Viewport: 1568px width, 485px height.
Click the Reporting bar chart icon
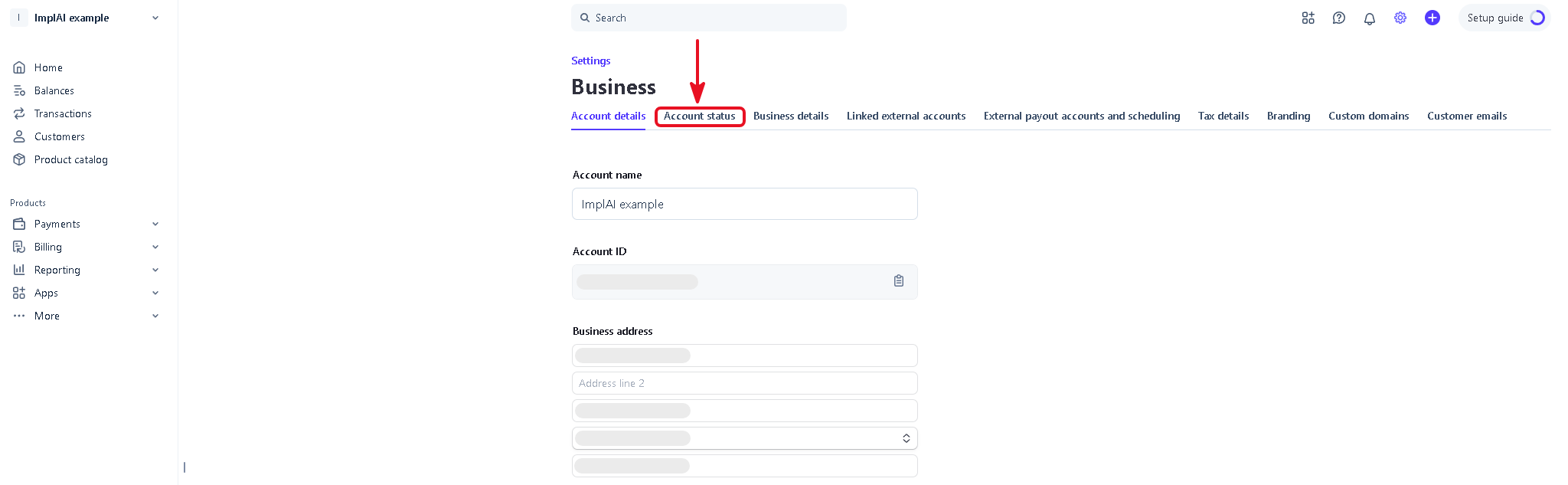[x=19, y=270]
